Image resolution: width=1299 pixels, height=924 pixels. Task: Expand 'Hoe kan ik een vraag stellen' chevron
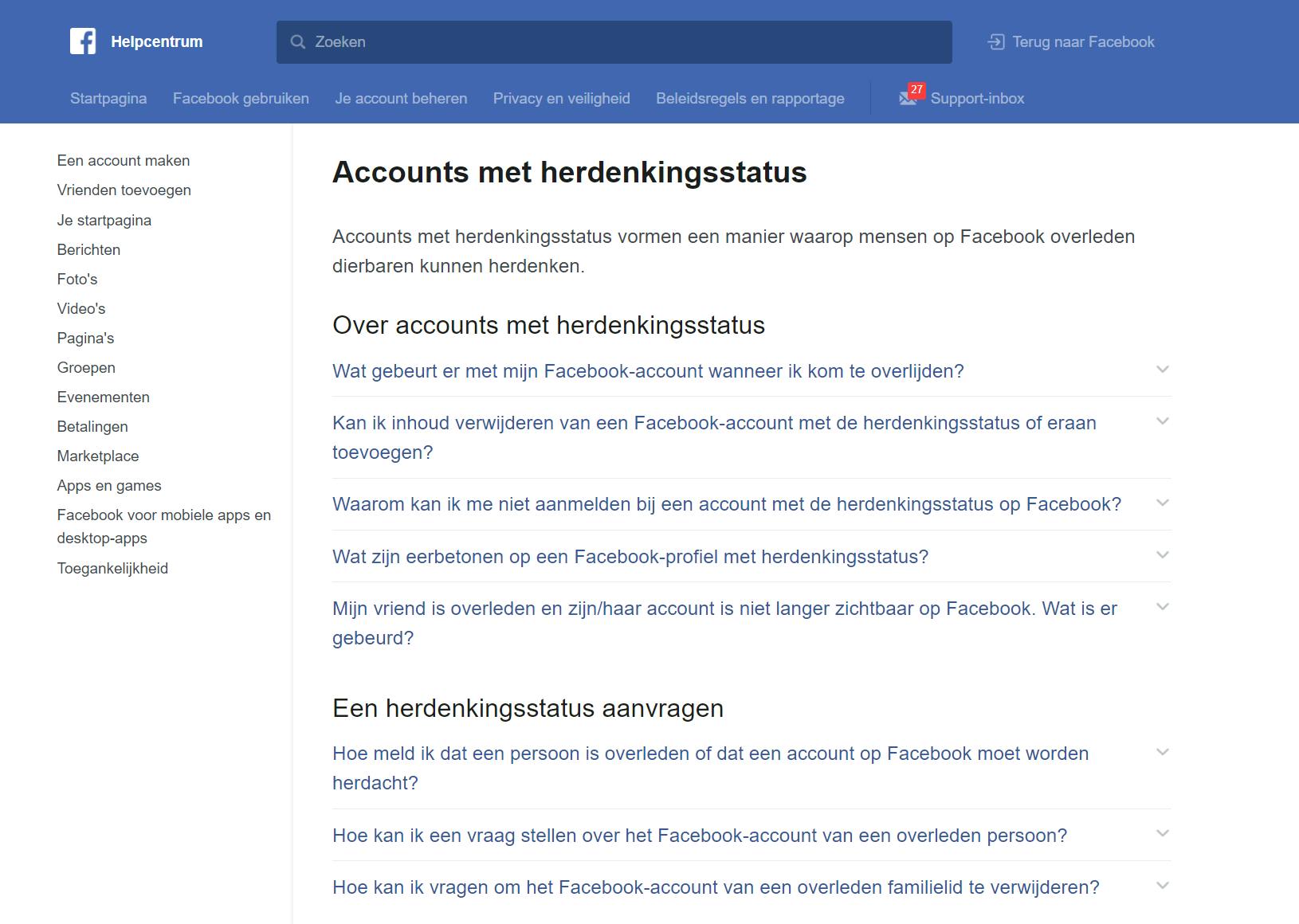[x=1163, y=834]
